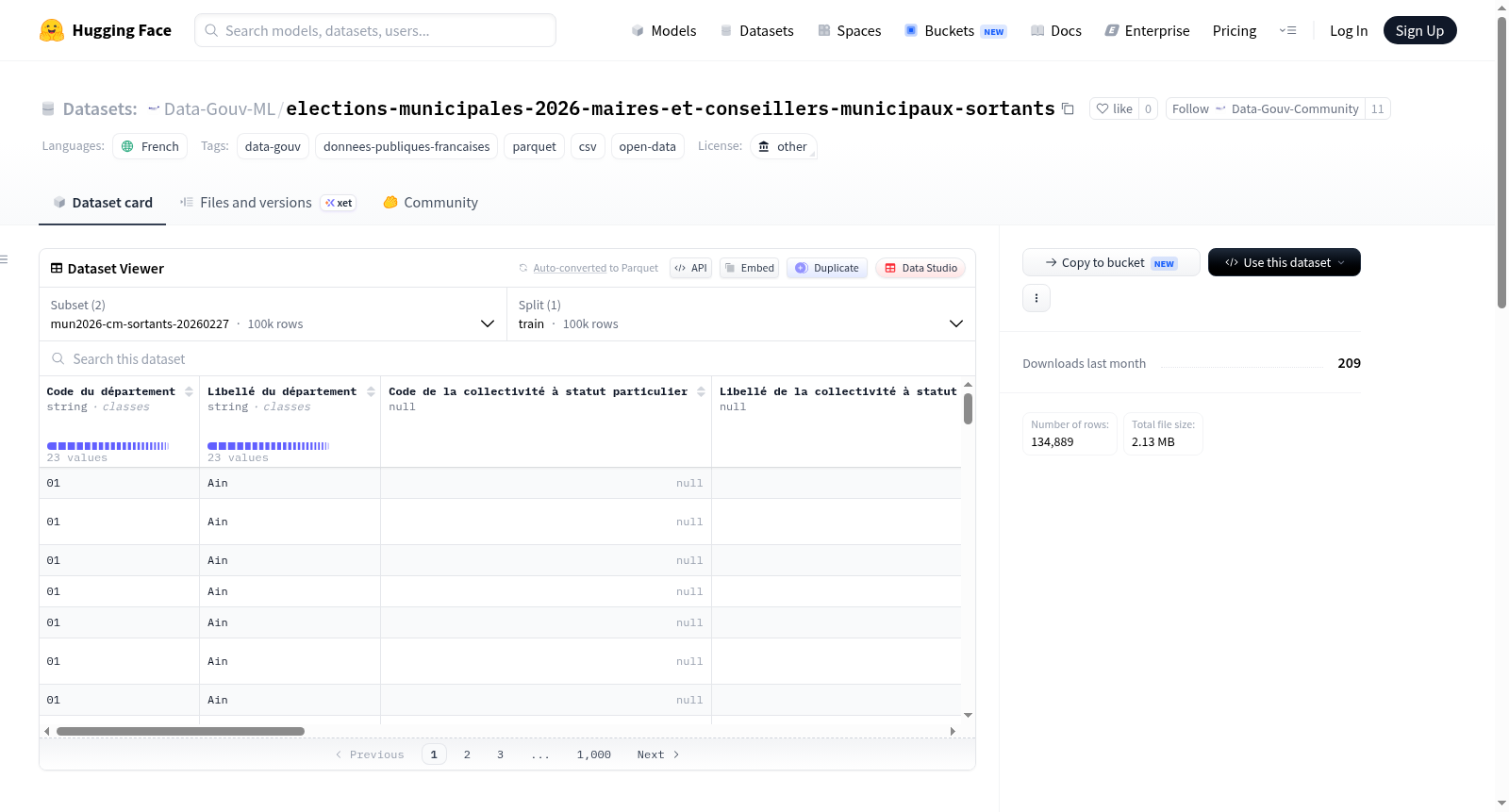Screen dimensions: 1509x812
Task: Select the parquet tag
Action: tap(534, 146)
